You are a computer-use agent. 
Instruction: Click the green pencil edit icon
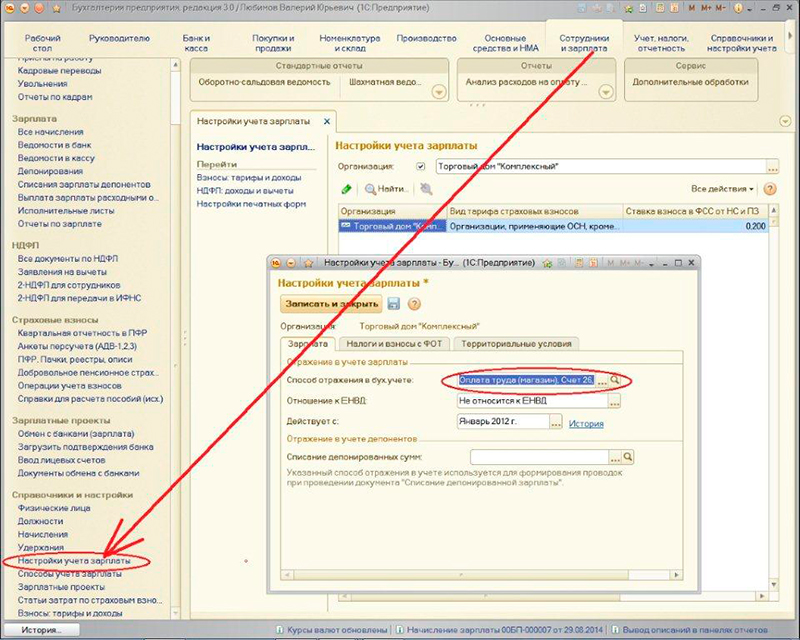pos(346,188)
